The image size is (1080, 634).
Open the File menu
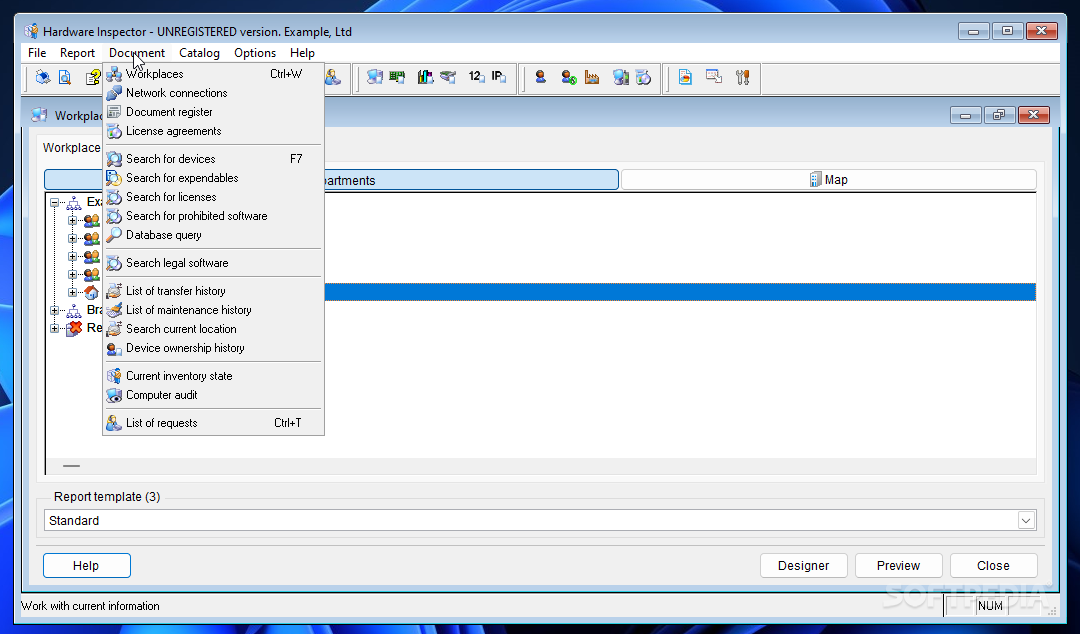tap(37, 53)
